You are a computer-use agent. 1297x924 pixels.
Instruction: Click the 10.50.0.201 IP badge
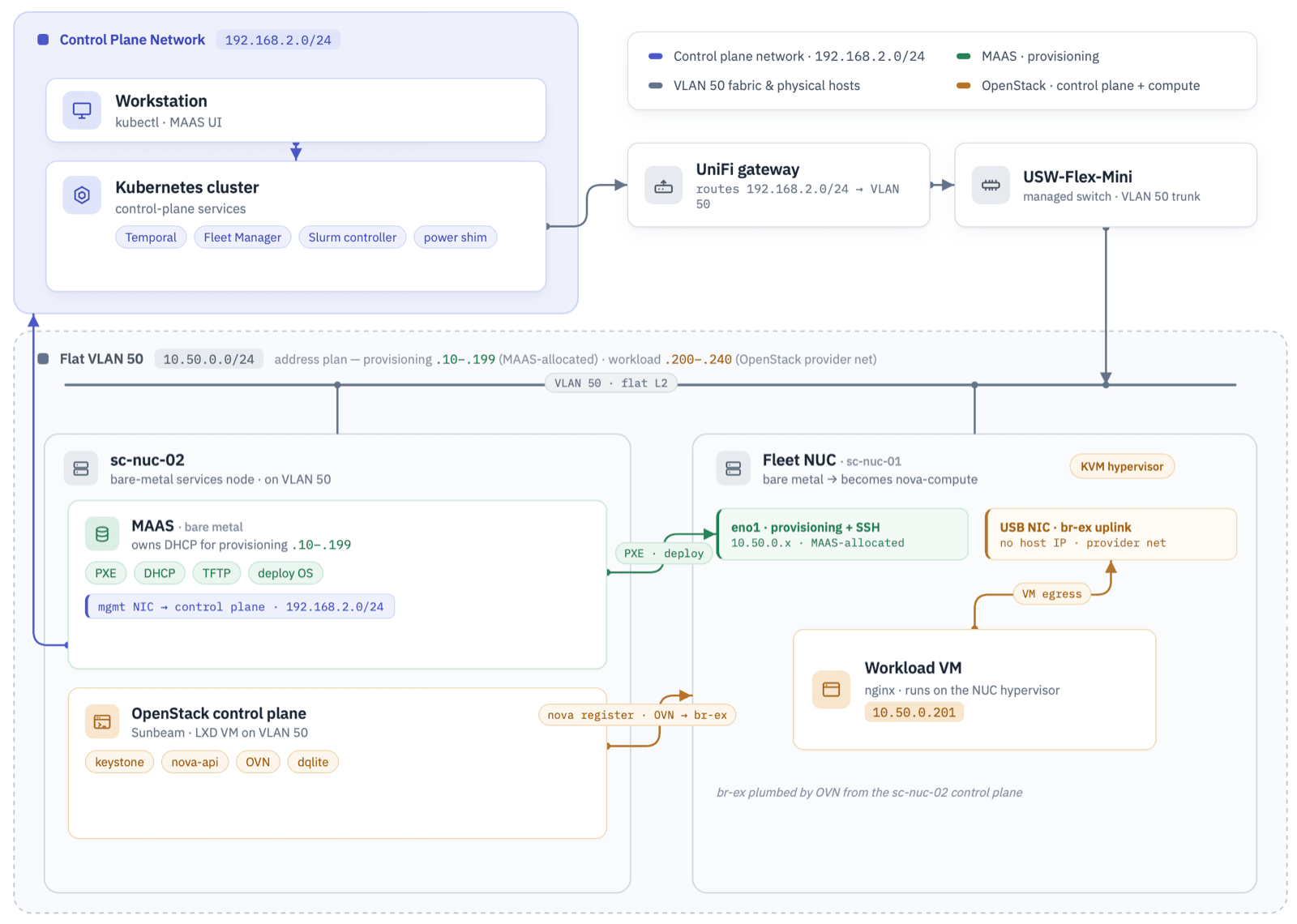point(914,712)
